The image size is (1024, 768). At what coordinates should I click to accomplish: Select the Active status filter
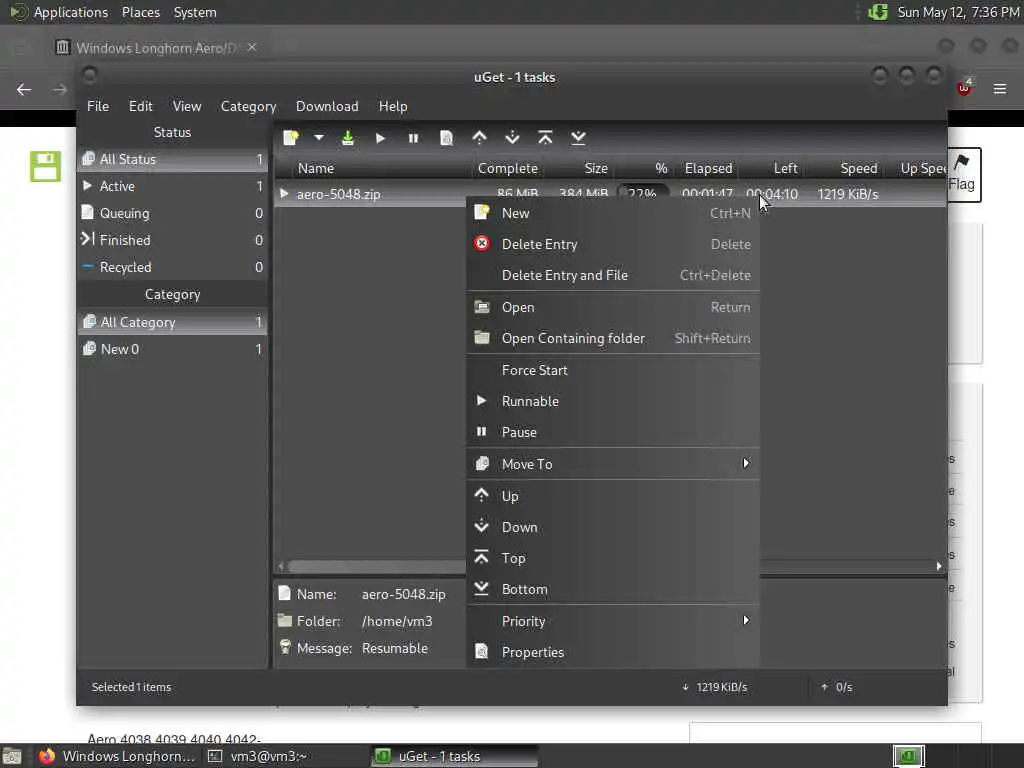click(172, 186)
